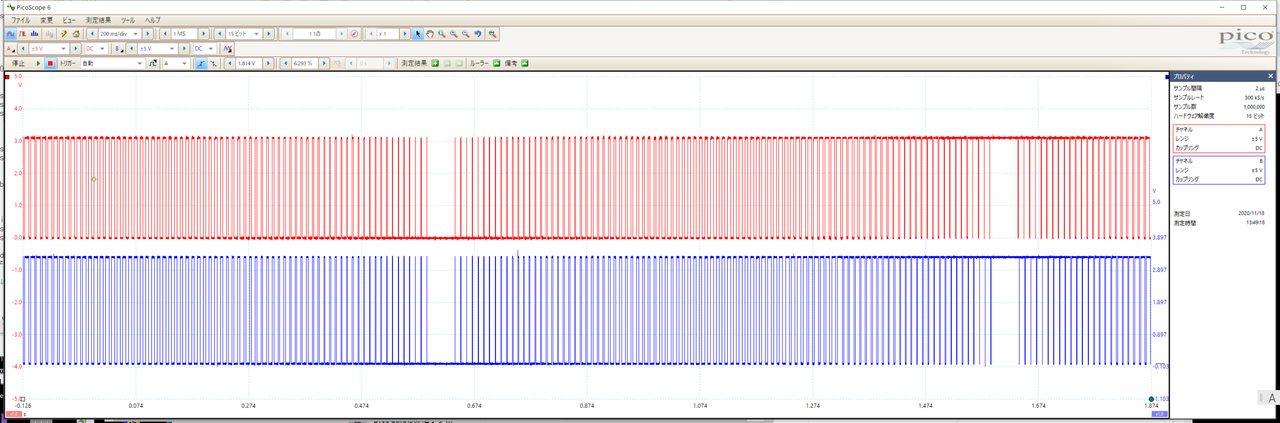Open the ツール menu

(x=128, y=20)
